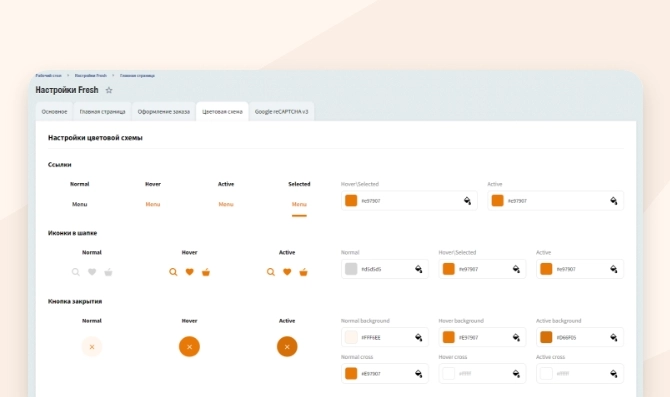Viewport: 670px width, 397px height.
Task: Click the Active Menu link preview
Action: [x=226, y=204]
